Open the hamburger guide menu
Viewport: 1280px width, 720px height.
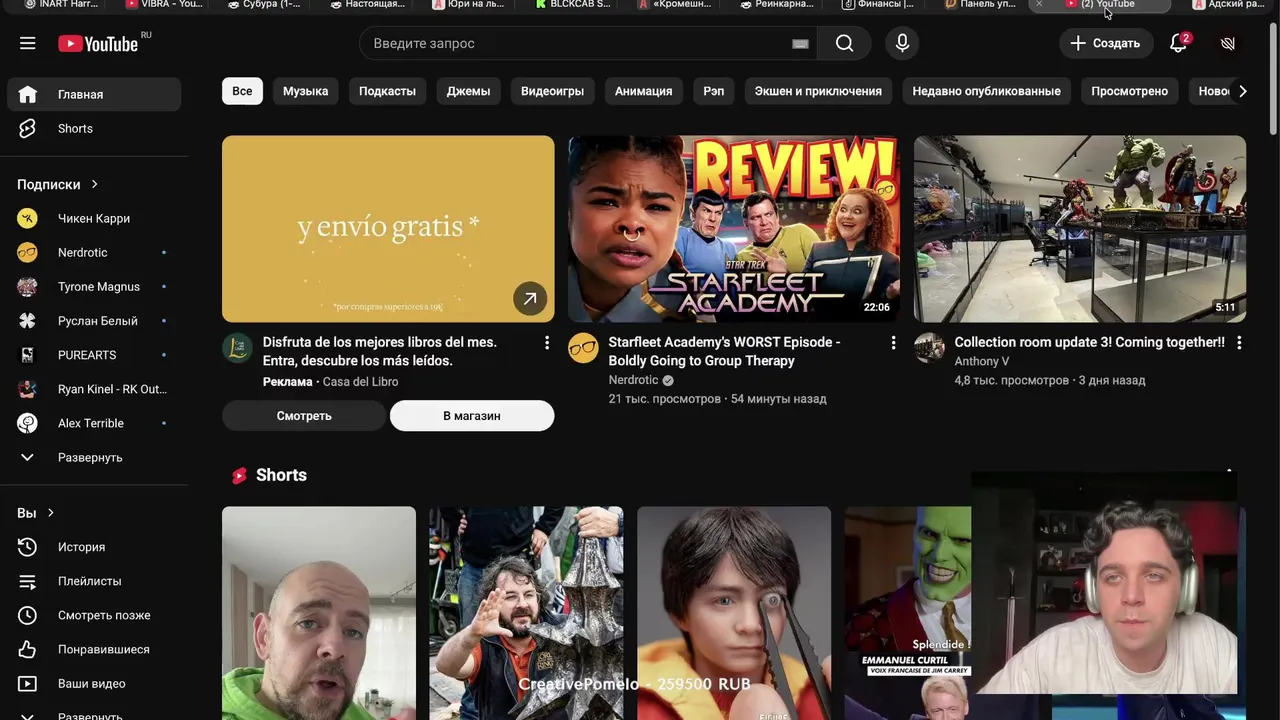tap(28, 43)
